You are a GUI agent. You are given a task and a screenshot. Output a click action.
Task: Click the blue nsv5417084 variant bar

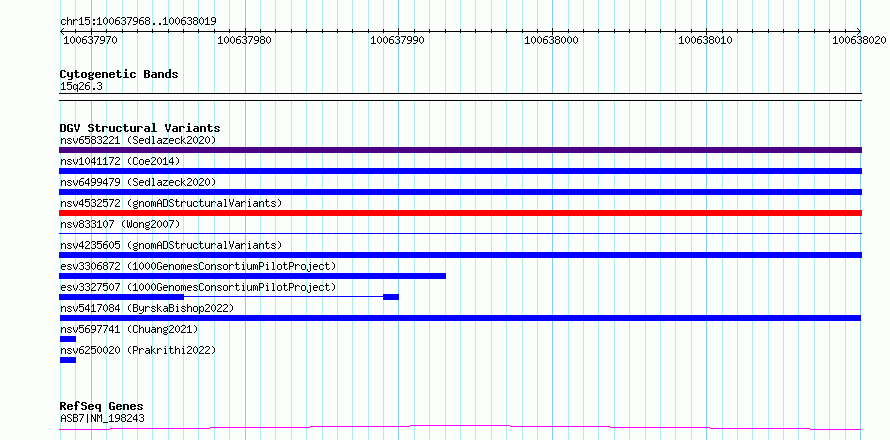coord(460,318)
